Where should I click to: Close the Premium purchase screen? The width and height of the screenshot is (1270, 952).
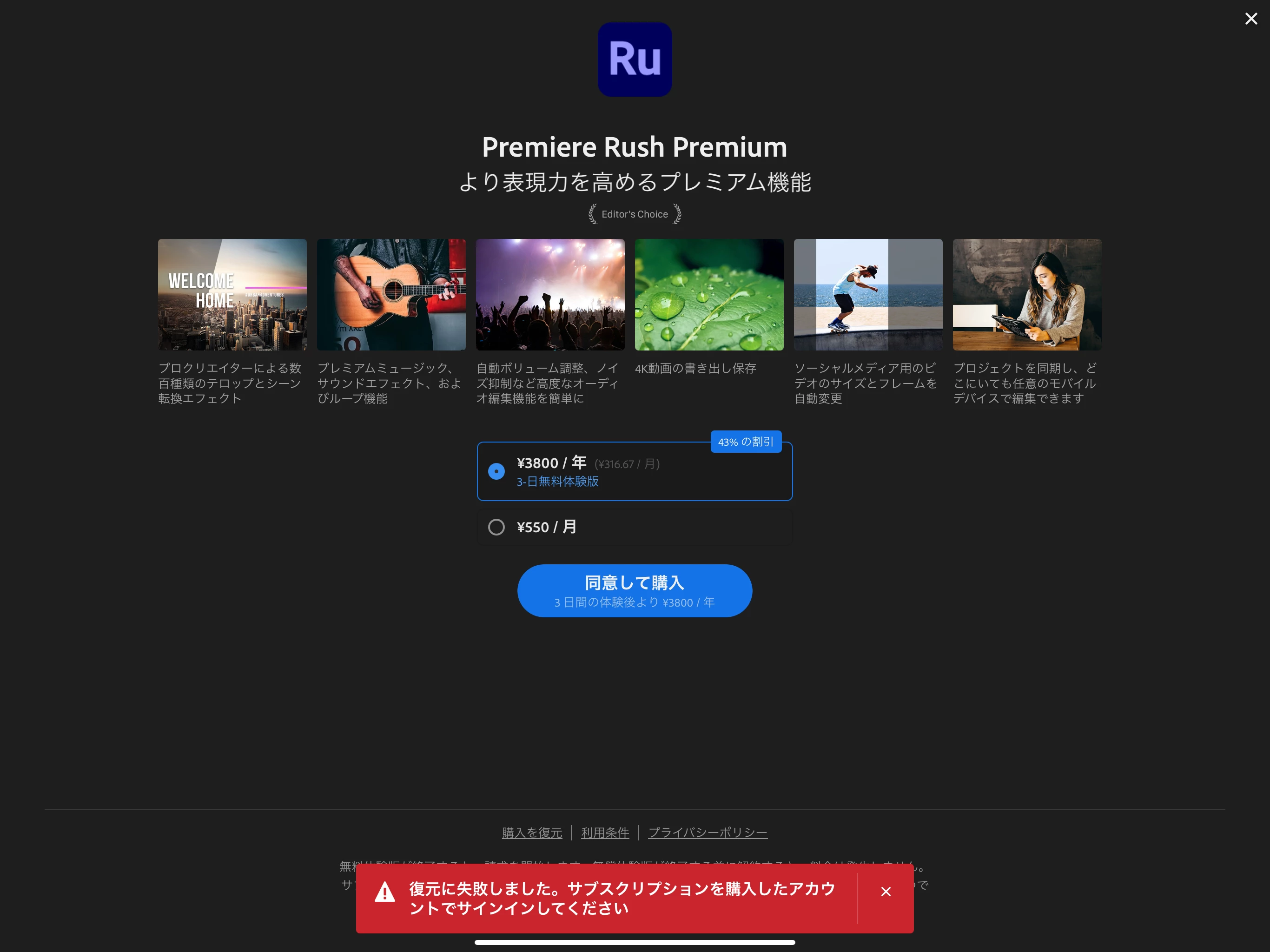tap(1250, 19)
